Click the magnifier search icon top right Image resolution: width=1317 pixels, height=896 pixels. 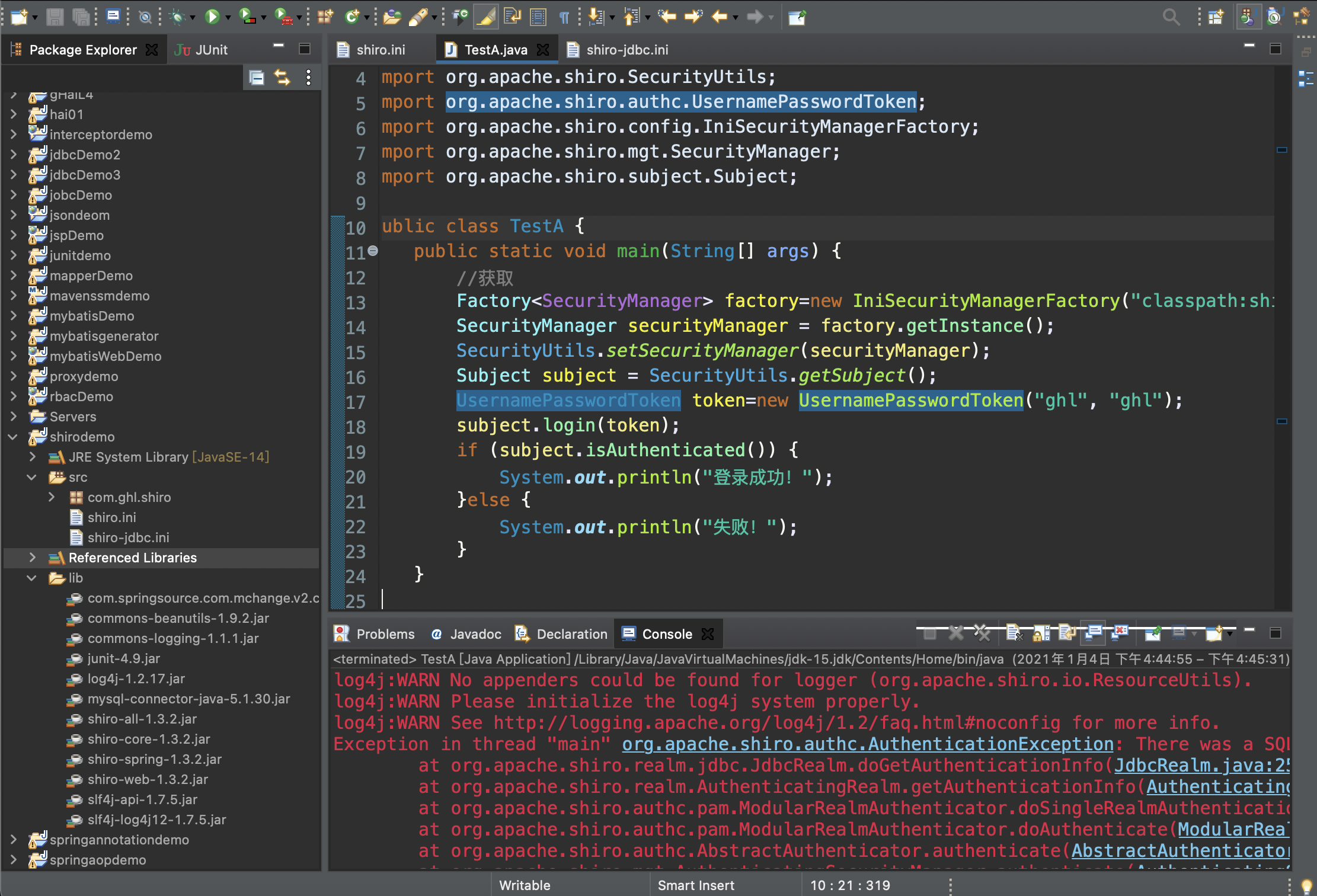pos(1171,17)
